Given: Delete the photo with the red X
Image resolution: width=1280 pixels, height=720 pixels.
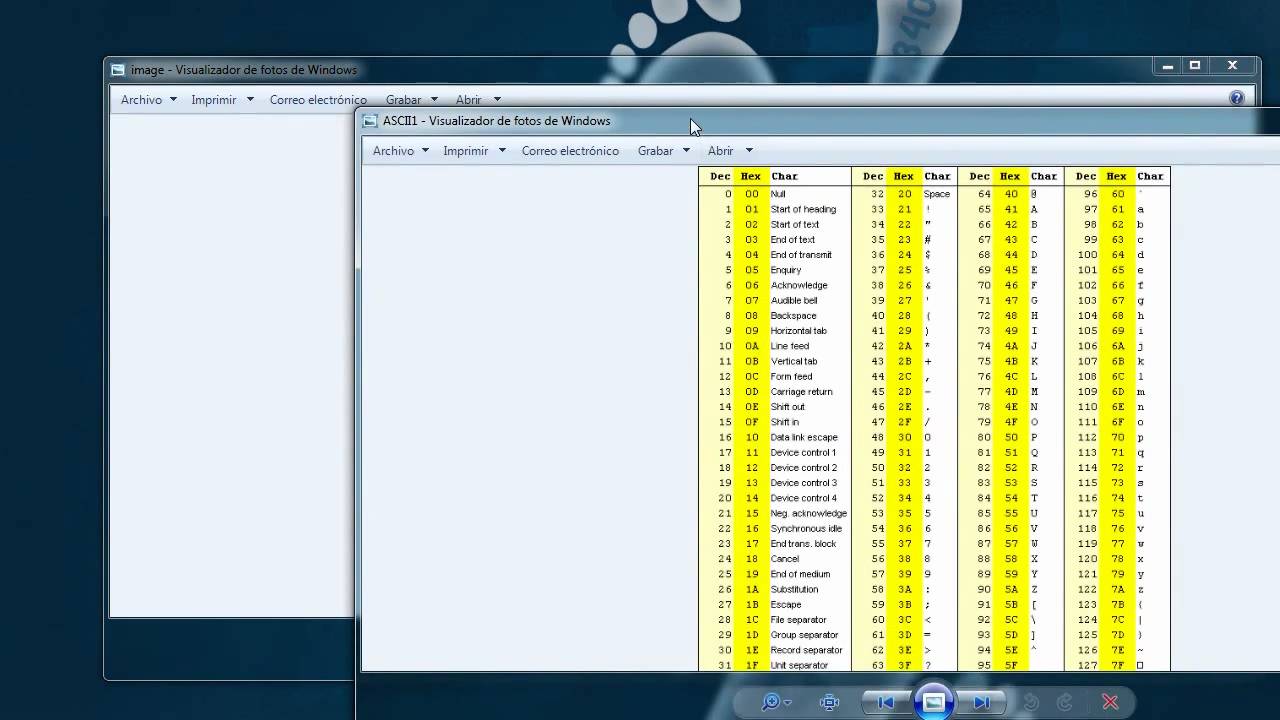Looking at the screenshot, I should point(1110,702).
